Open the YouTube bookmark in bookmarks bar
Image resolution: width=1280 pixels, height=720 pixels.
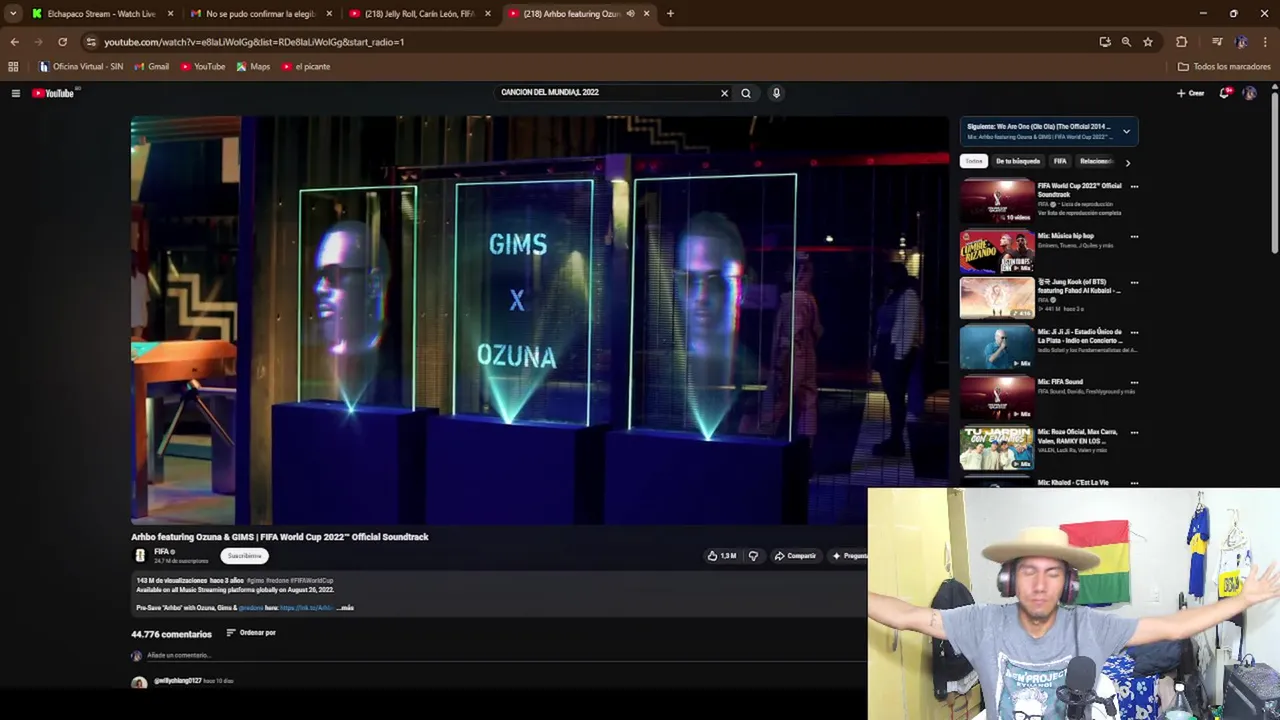[x=203, y=67]
